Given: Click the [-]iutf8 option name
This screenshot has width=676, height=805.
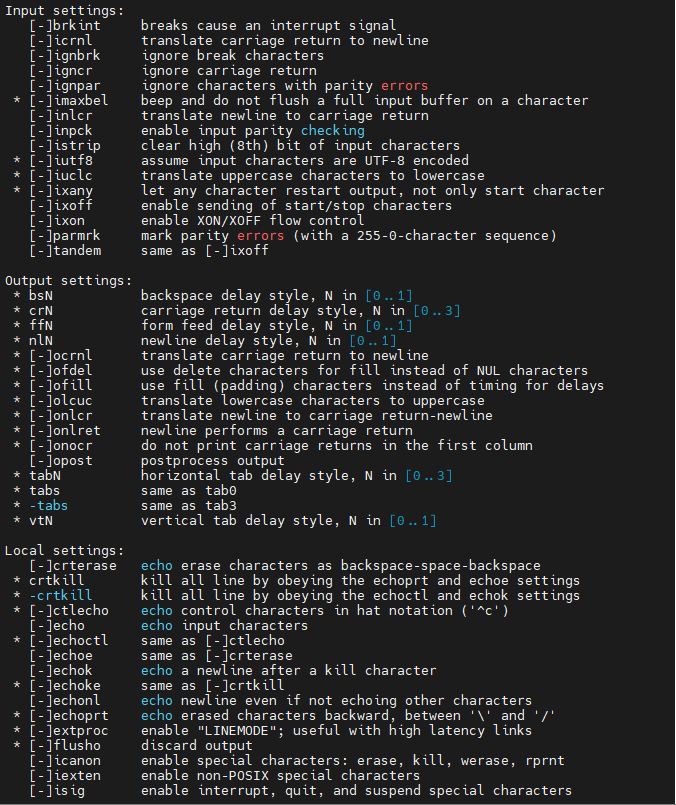Looking at the screenshot, I should [60, 160].
